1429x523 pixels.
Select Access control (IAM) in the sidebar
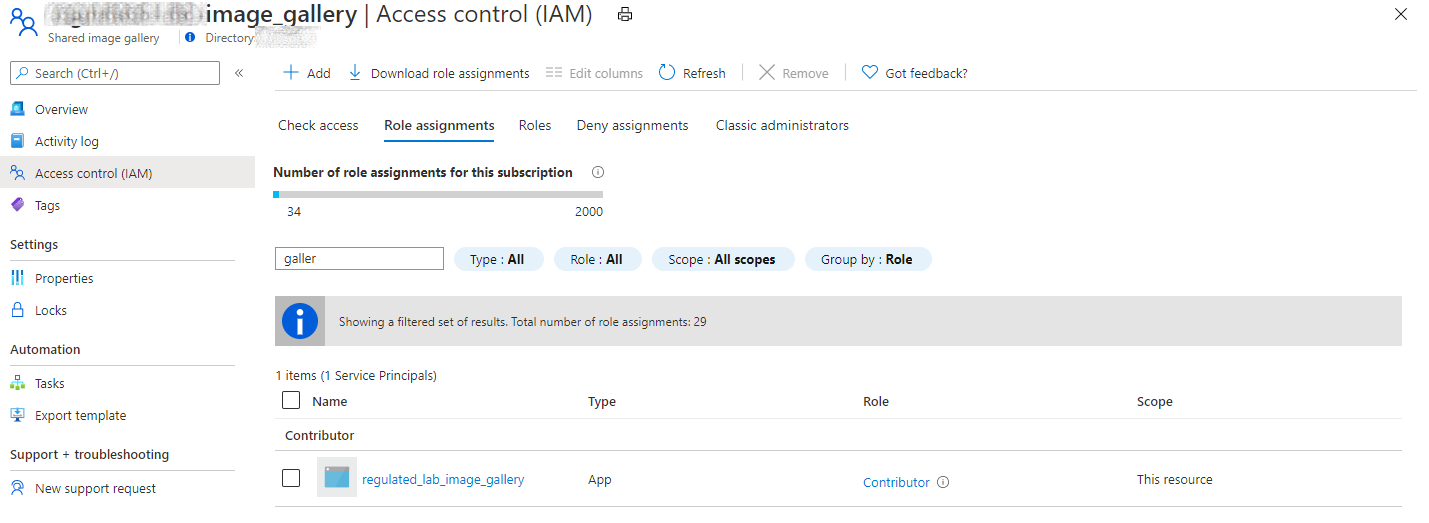point(127,173)
